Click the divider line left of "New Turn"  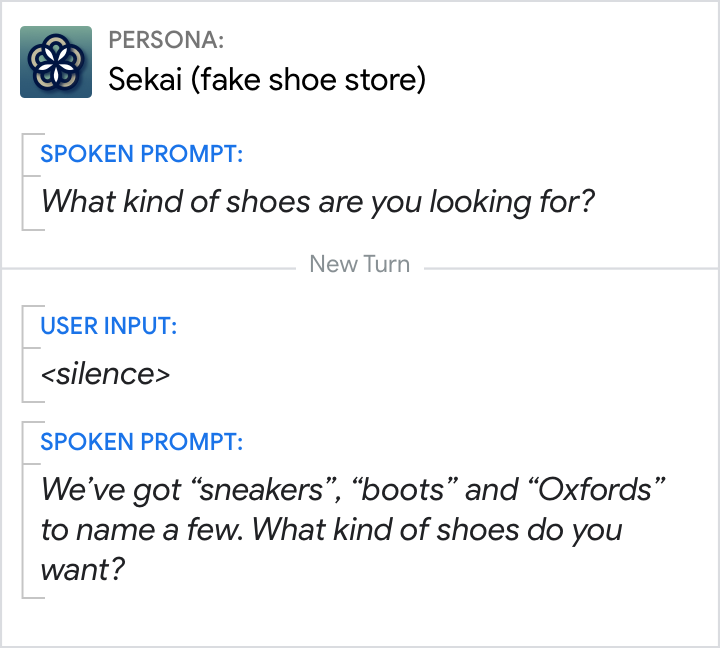(148, 267)
